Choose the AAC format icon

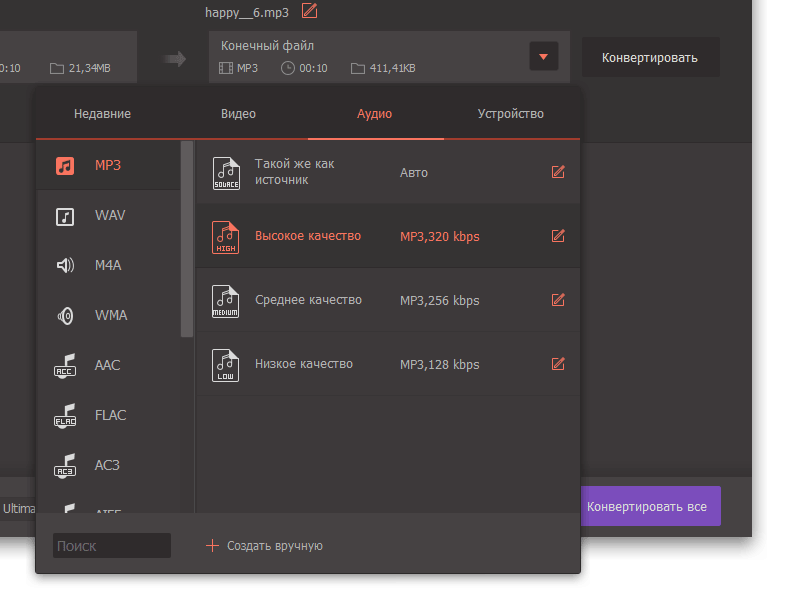click(x=65, y=366)
